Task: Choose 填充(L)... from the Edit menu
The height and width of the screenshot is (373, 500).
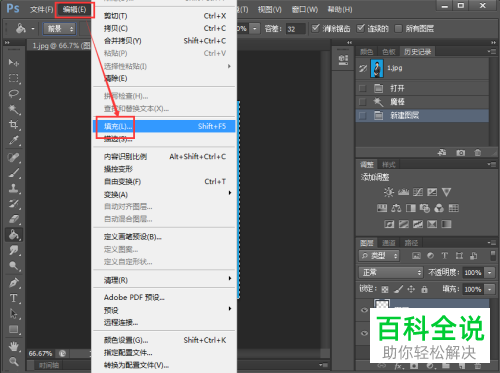Action: (x=164, y=126)
